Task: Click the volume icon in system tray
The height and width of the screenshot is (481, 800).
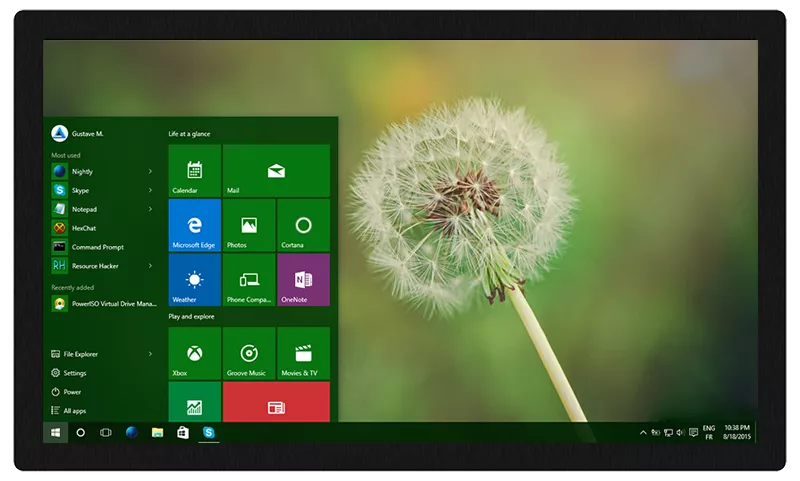Action: (680, 432)
